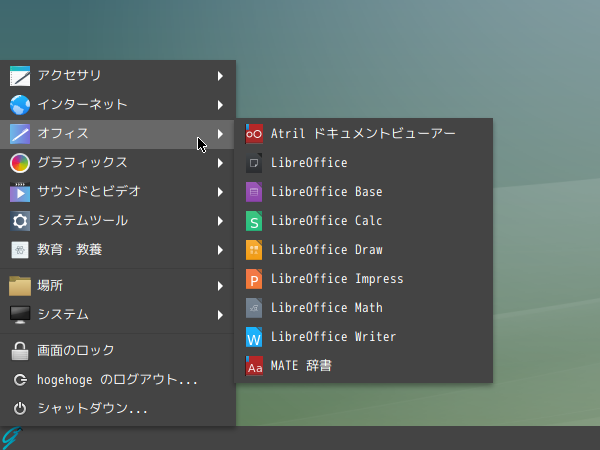Expand システムツール submenu arrow
The width and height of the screenshot is (600, 450).
220,221
